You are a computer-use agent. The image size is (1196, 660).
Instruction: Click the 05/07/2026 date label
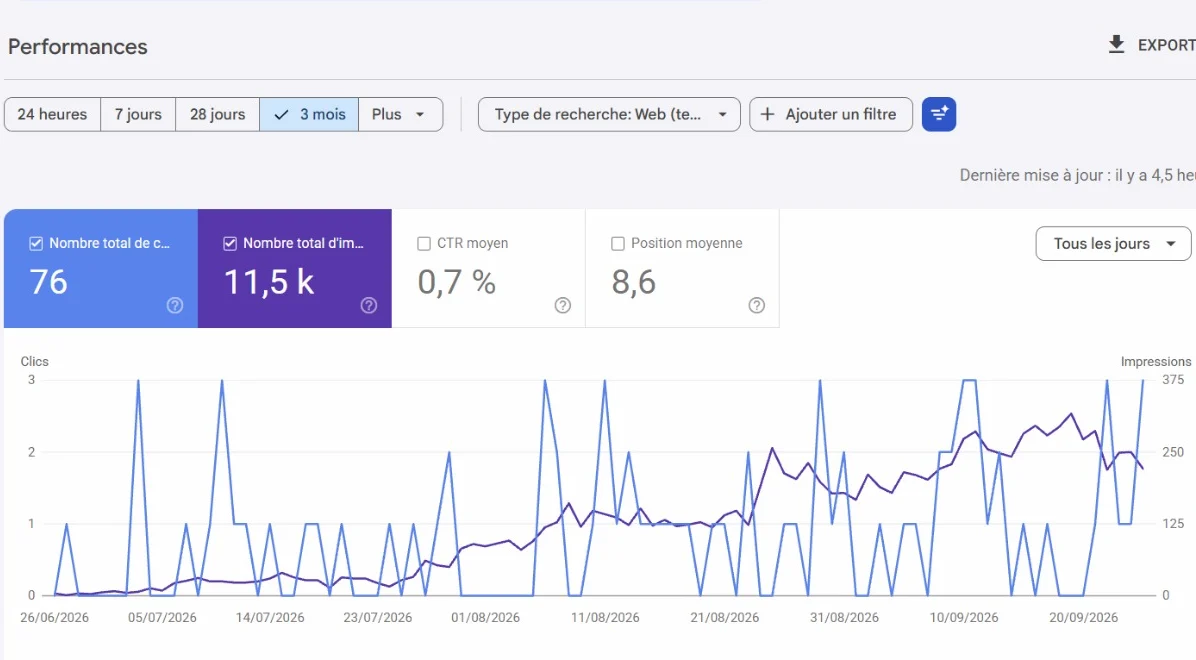[162, 617]
